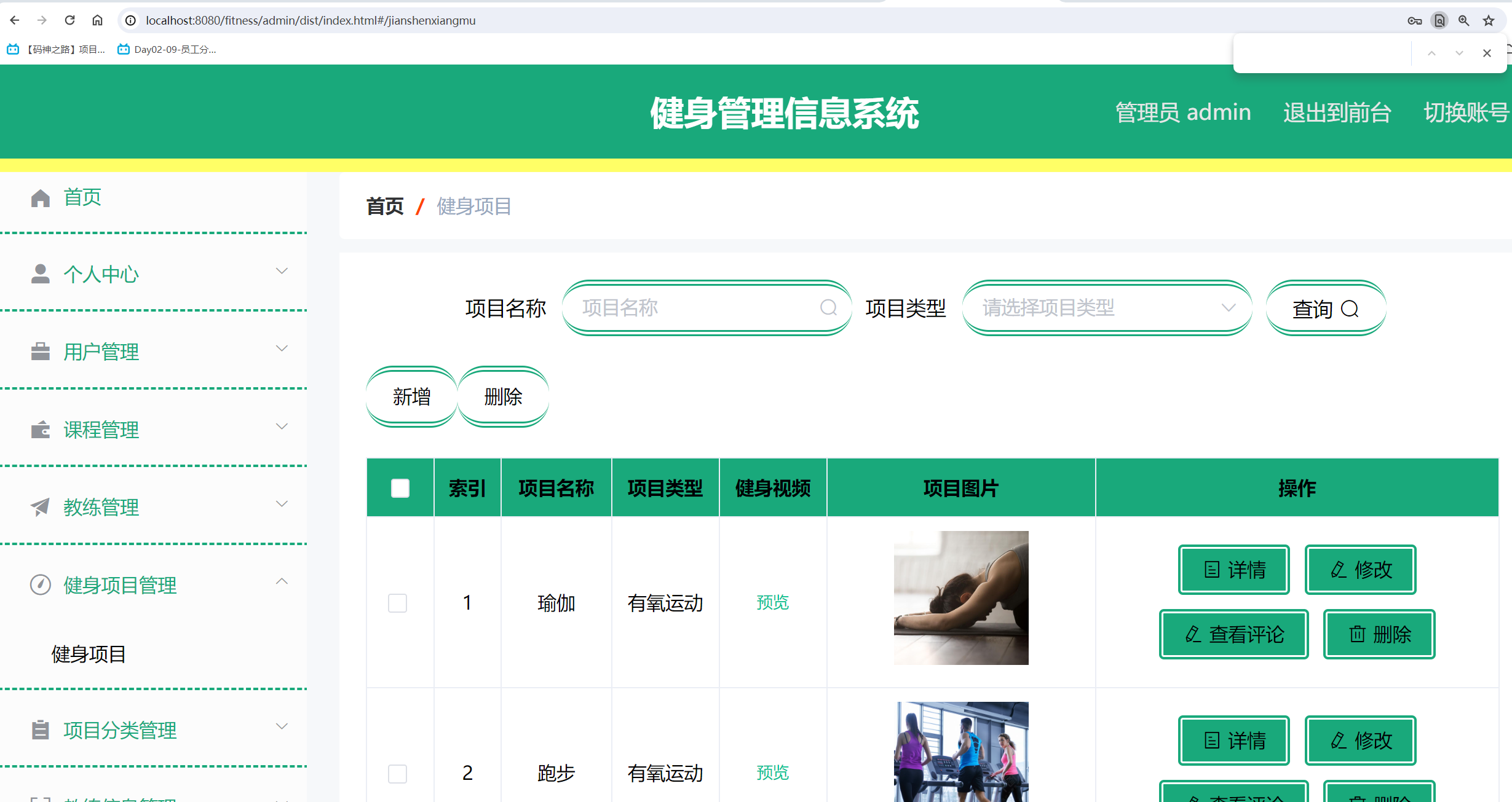Click the home icon beside 首页
Image resolution: width=1512 pixels, height=802 pixels.
tap(40, 197)
